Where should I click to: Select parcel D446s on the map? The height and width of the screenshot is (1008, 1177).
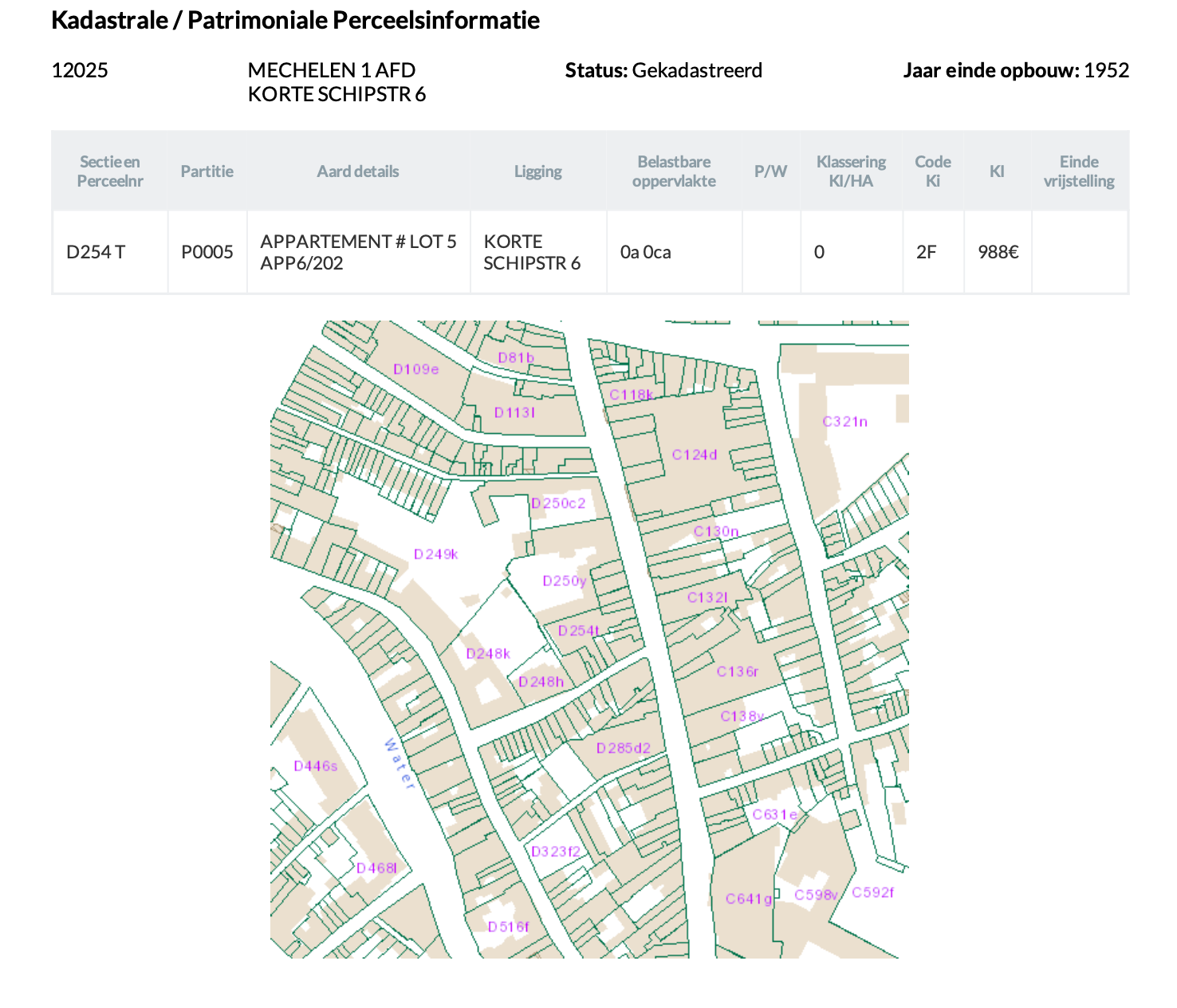click(x=316, y=766)
